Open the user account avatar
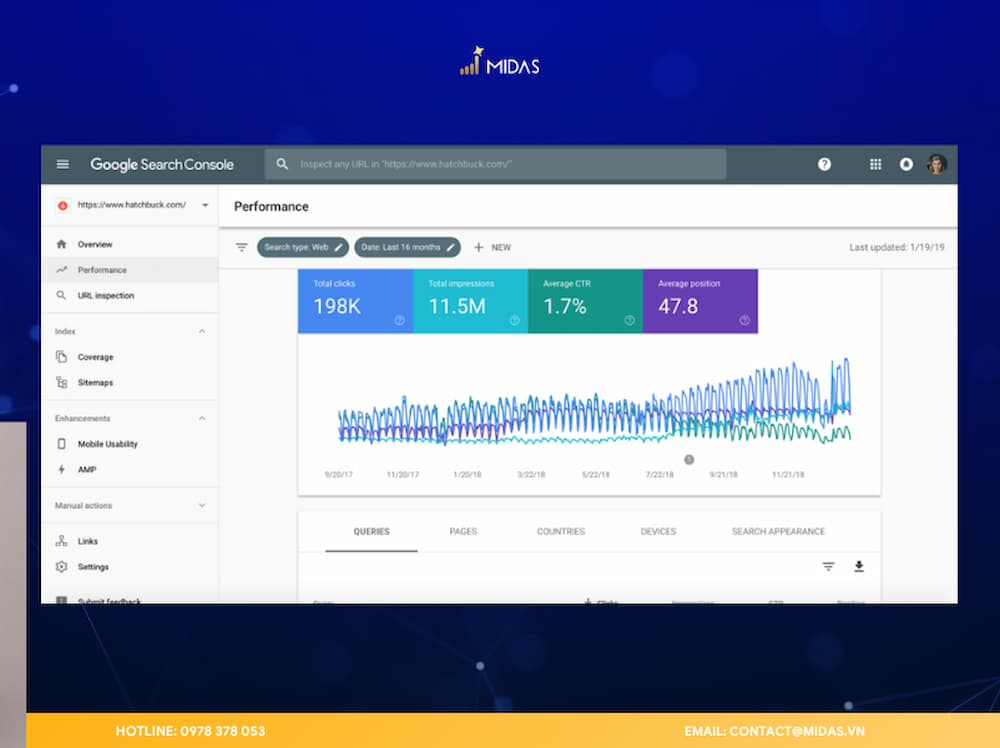The width and height of the screenshot is (1000, 748). 936,165
